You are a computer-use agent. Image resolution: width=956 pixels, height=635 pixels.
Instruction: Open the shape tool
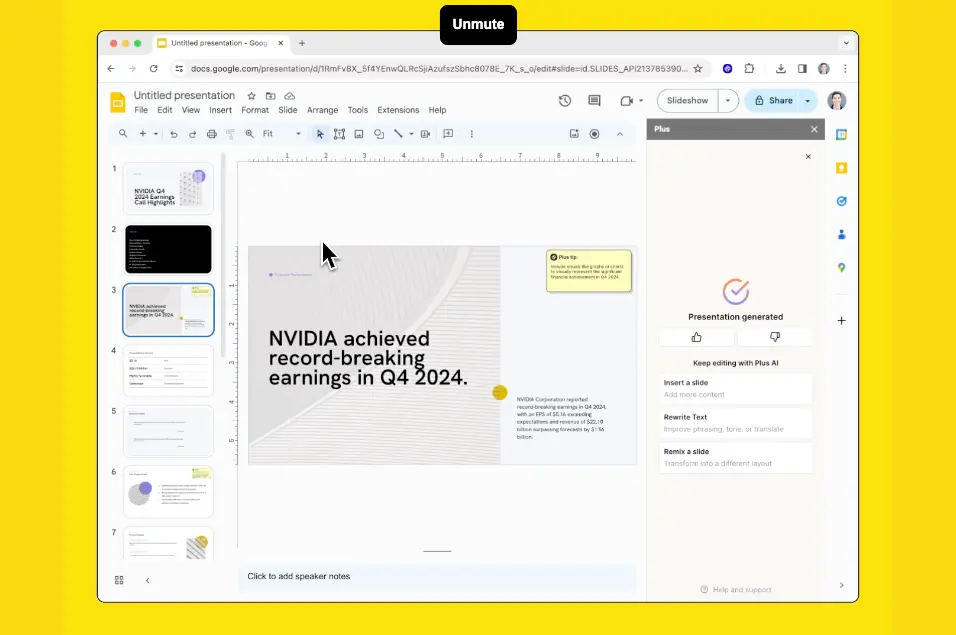(x=379, y=134)
